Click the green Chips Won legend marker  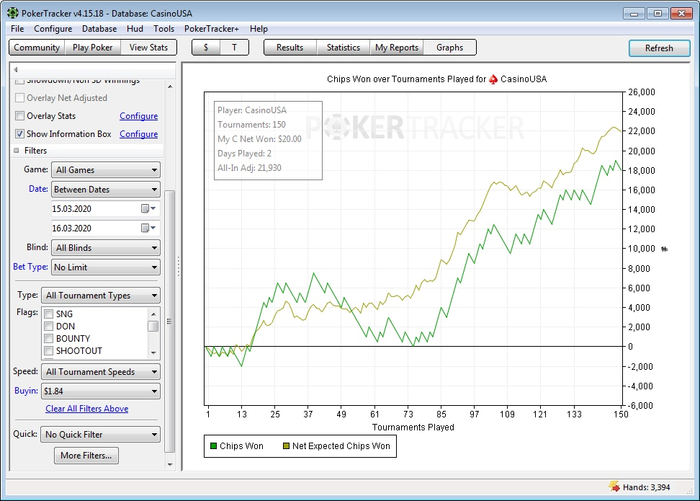point(211,446)
